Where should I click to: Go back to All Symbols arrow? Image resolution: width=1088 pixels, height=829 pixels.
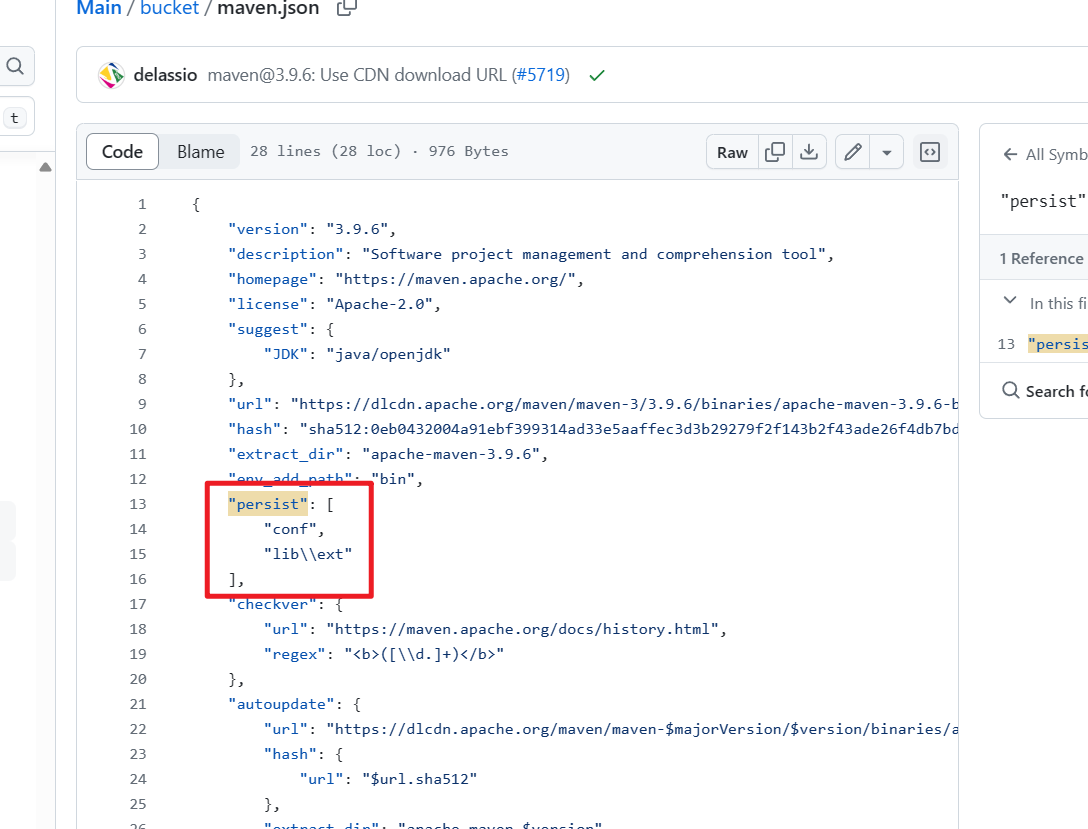(1010, 154)
